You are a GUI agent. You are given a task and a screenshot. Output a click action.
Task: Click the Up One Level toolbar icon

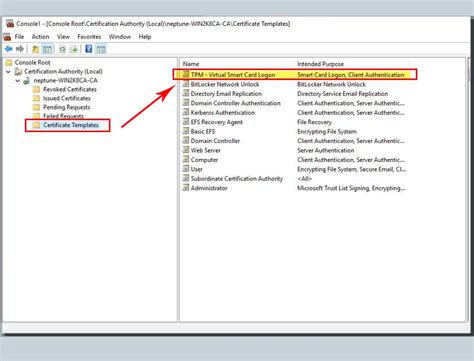35,49
